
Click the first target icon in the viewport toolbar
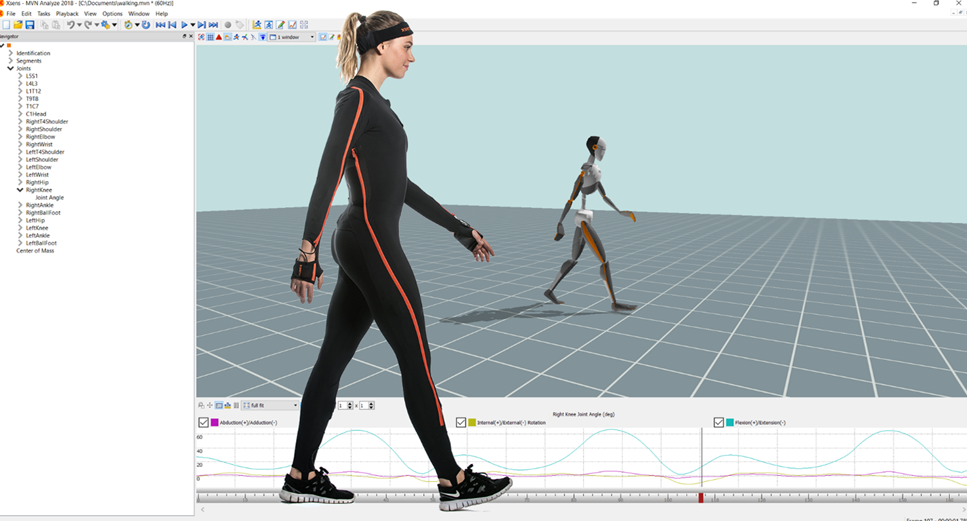click(x=201, y=37)
